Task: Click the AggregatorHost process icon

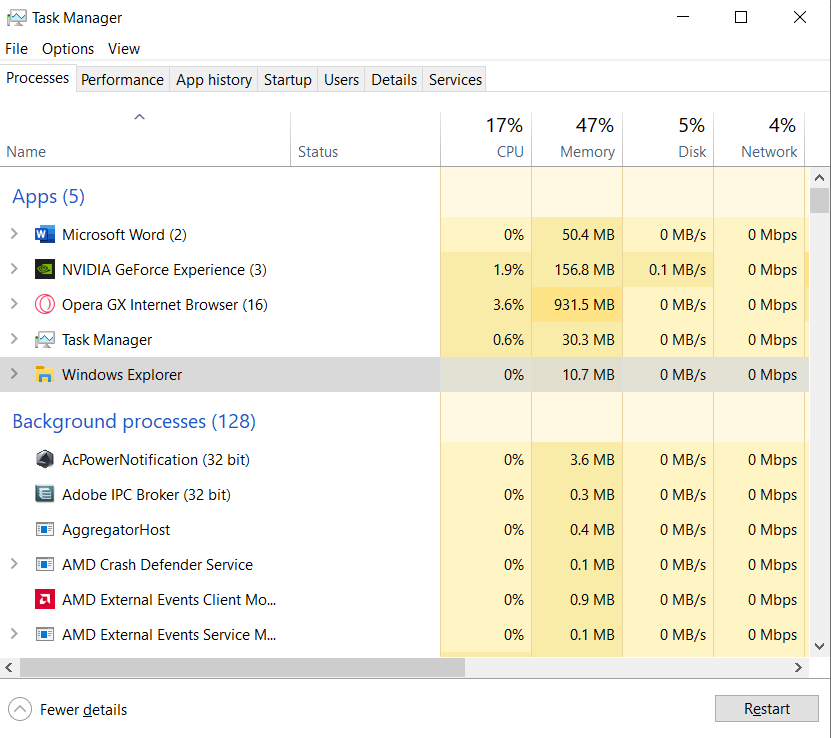Action: tap(45, 529)
